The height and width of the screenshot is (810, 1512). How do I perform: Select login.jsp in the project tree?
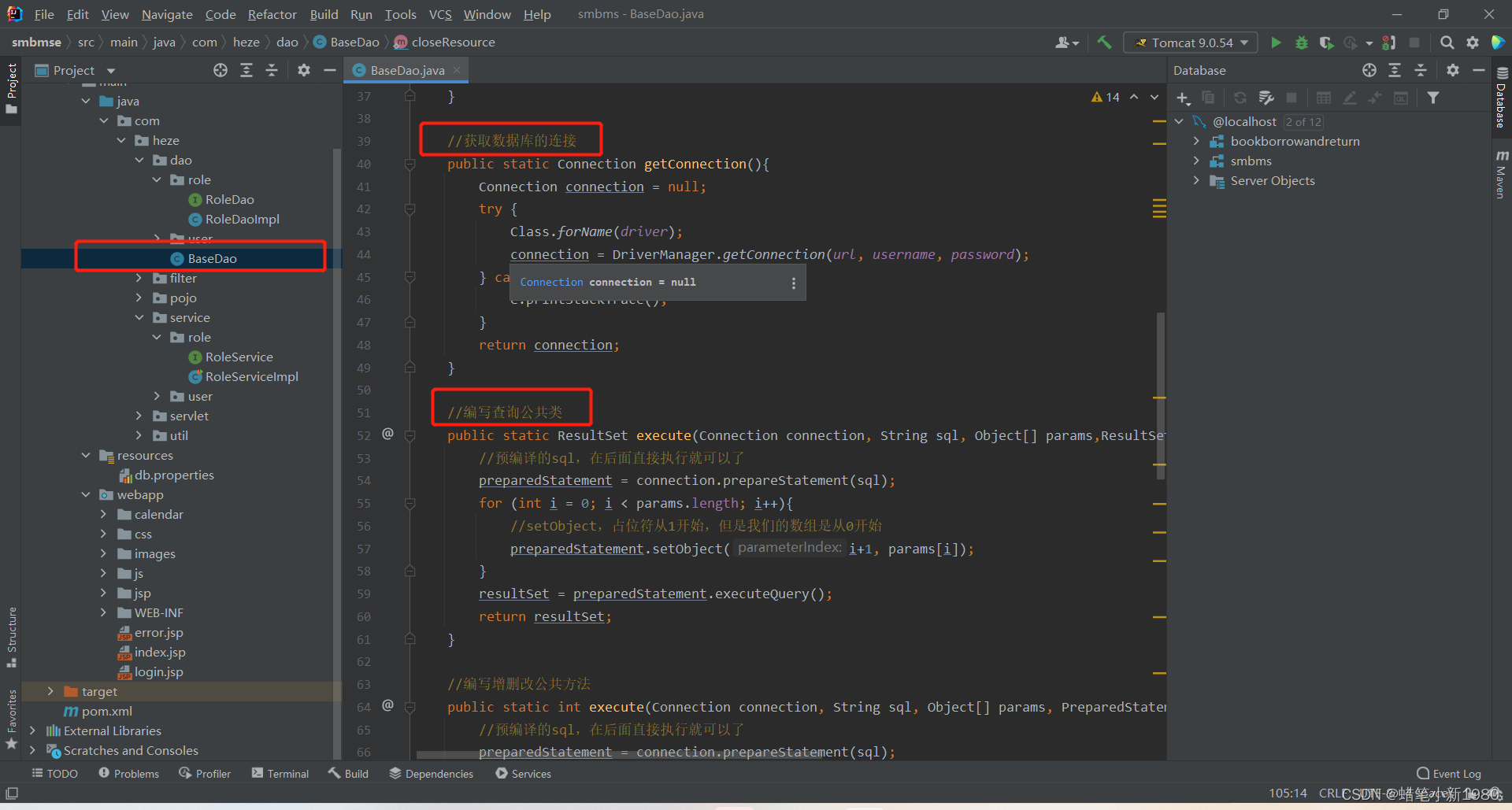point(150,671)
